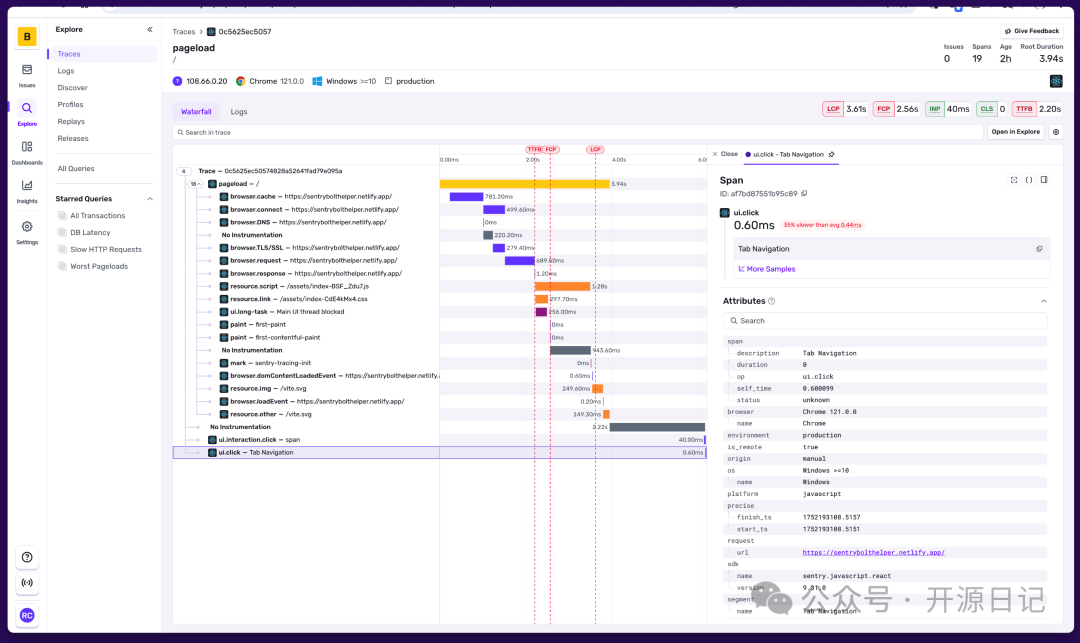The width and height of the screenshot is (1080, 643).
Task: Open trace view settings gear icon
Action: (x=1055, y=132)
